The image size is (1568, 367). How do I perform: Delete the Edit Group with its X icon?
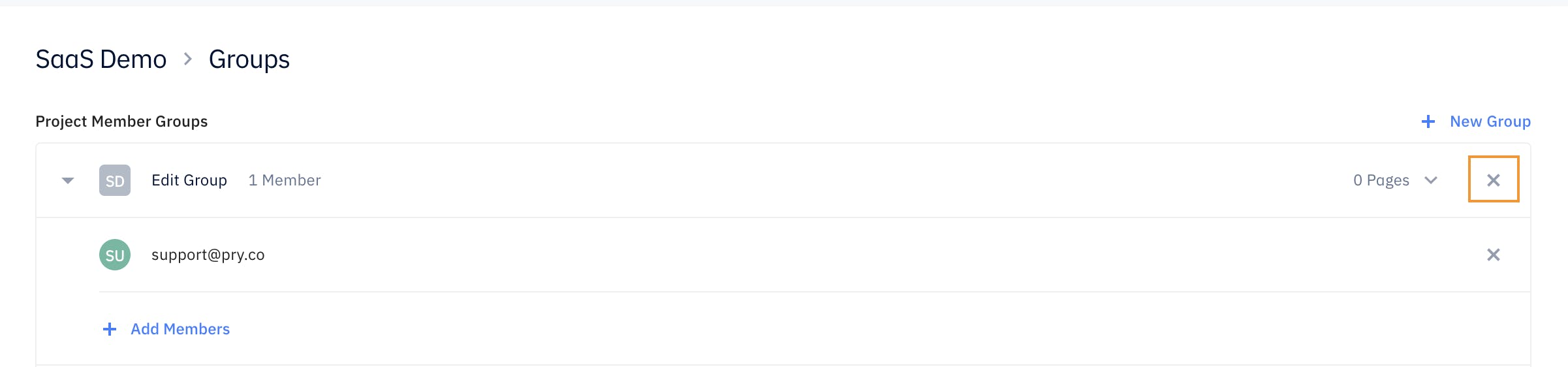pos(1493,180)
